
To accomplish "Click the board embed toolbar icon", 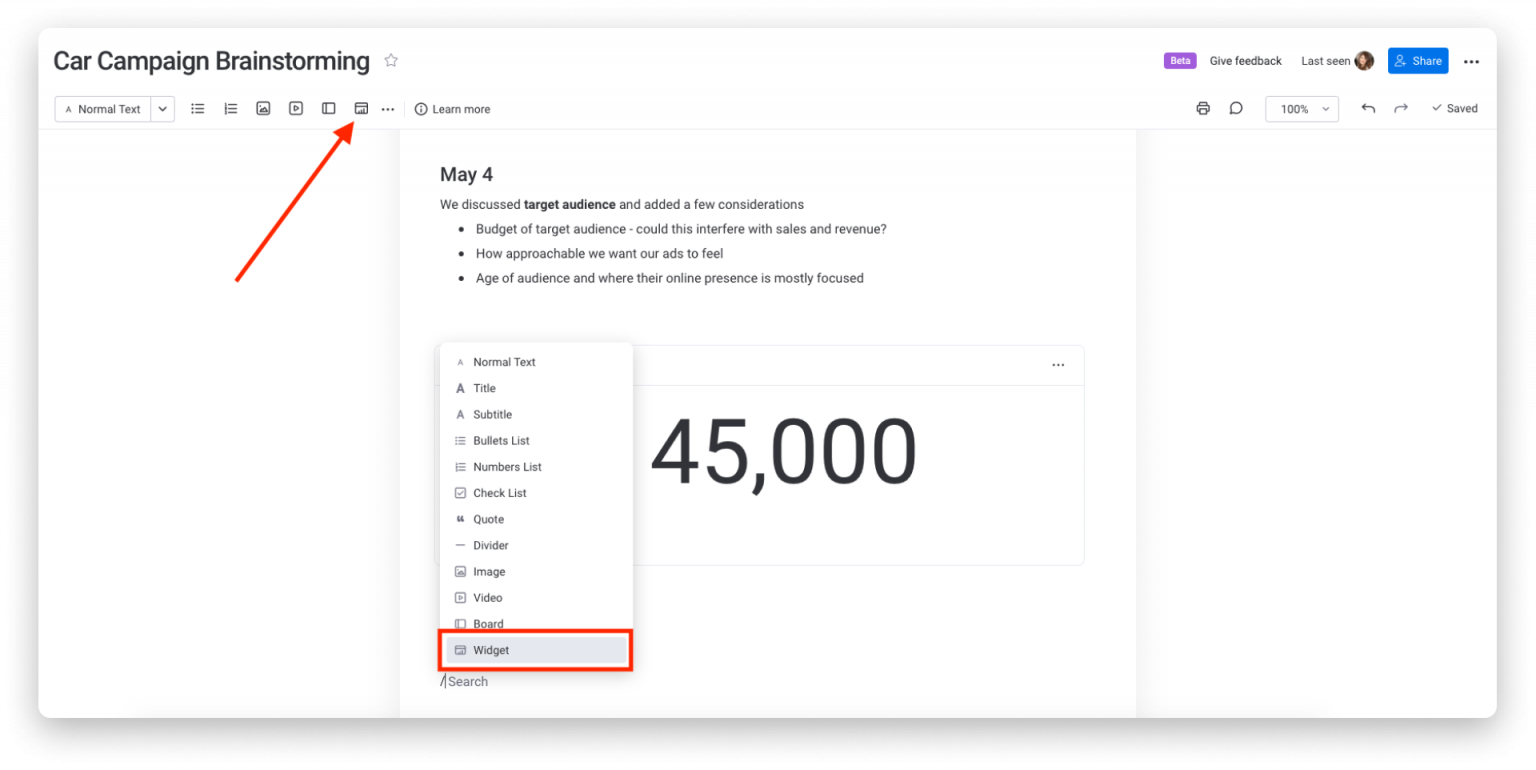I will [x=329, y=109].
